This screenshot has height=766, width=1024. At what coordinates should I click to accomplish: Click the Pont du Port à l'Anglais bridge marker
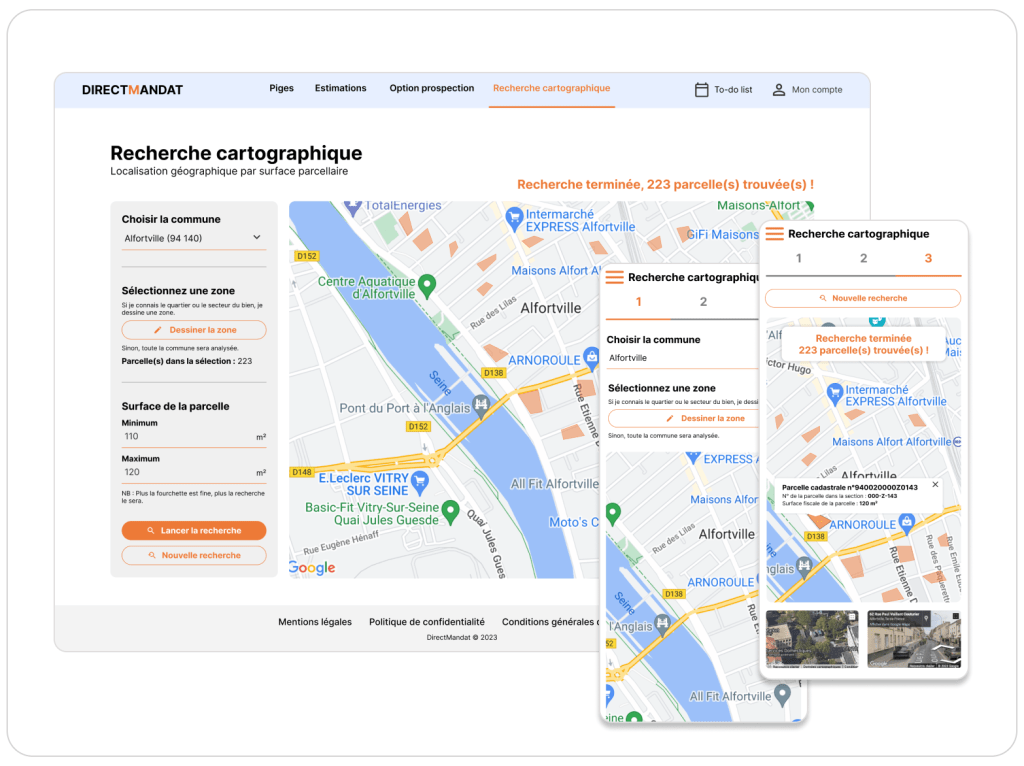tap(481, 405)
